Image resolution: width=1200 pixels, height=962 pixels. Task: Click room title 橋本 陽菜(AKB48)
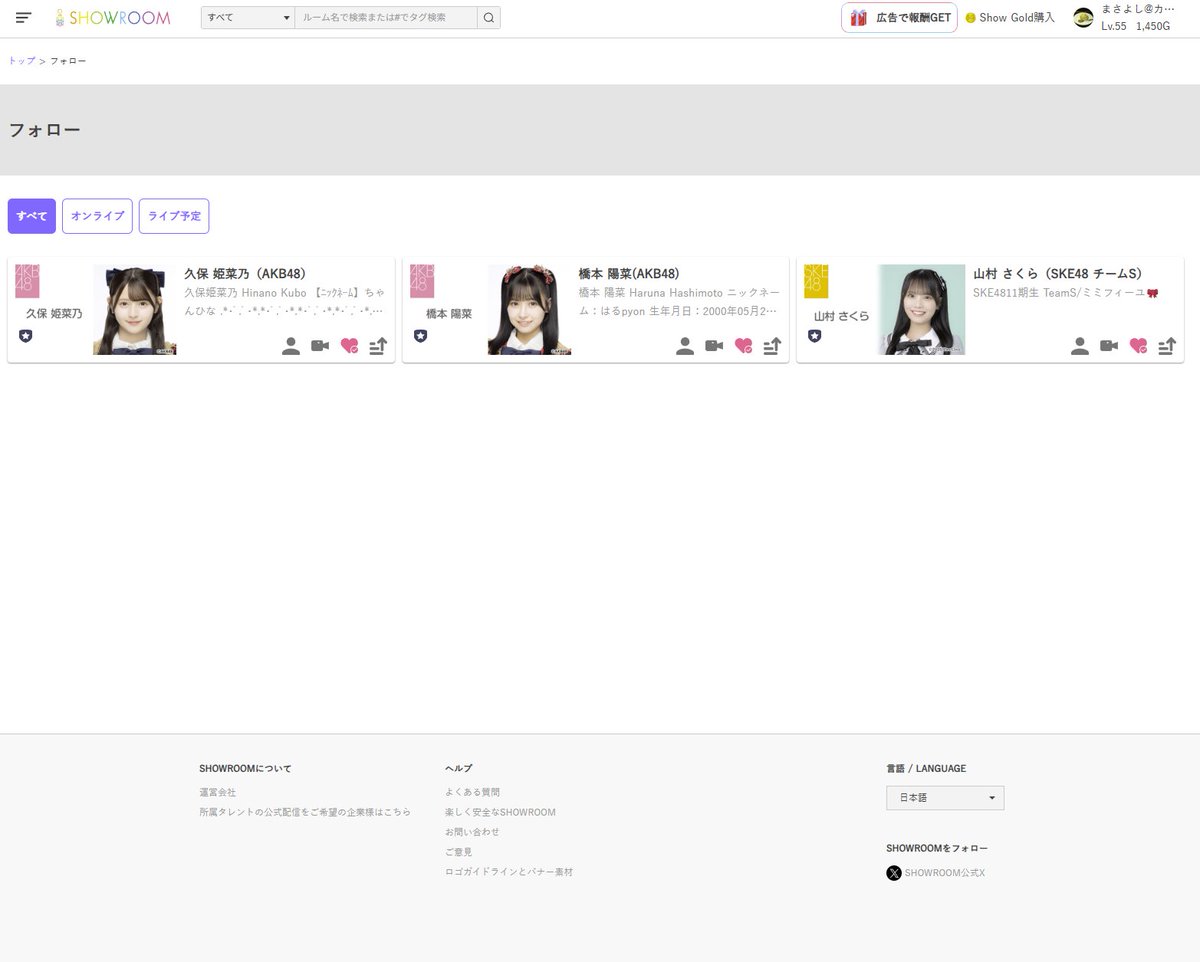[629, 273]
